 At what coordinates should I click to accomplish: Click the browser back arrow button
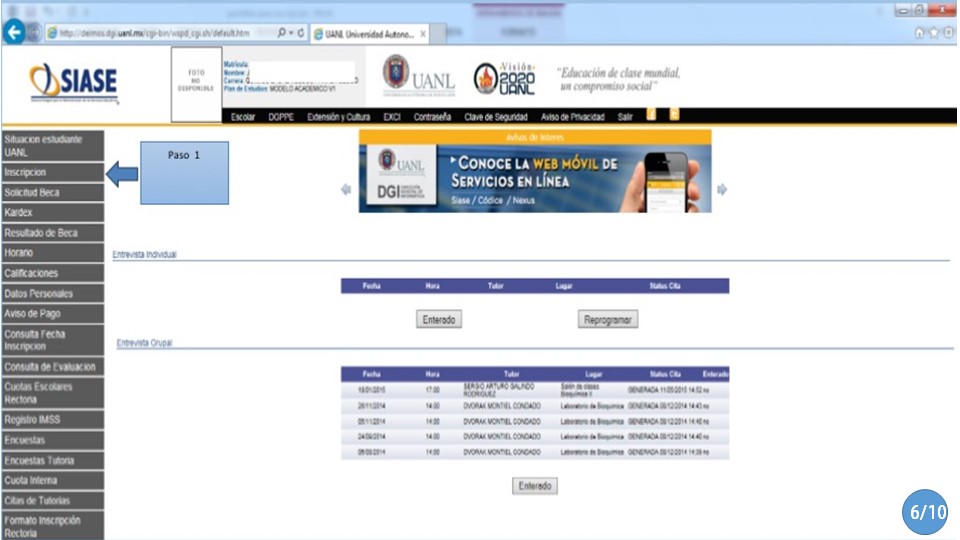point(13,32)
